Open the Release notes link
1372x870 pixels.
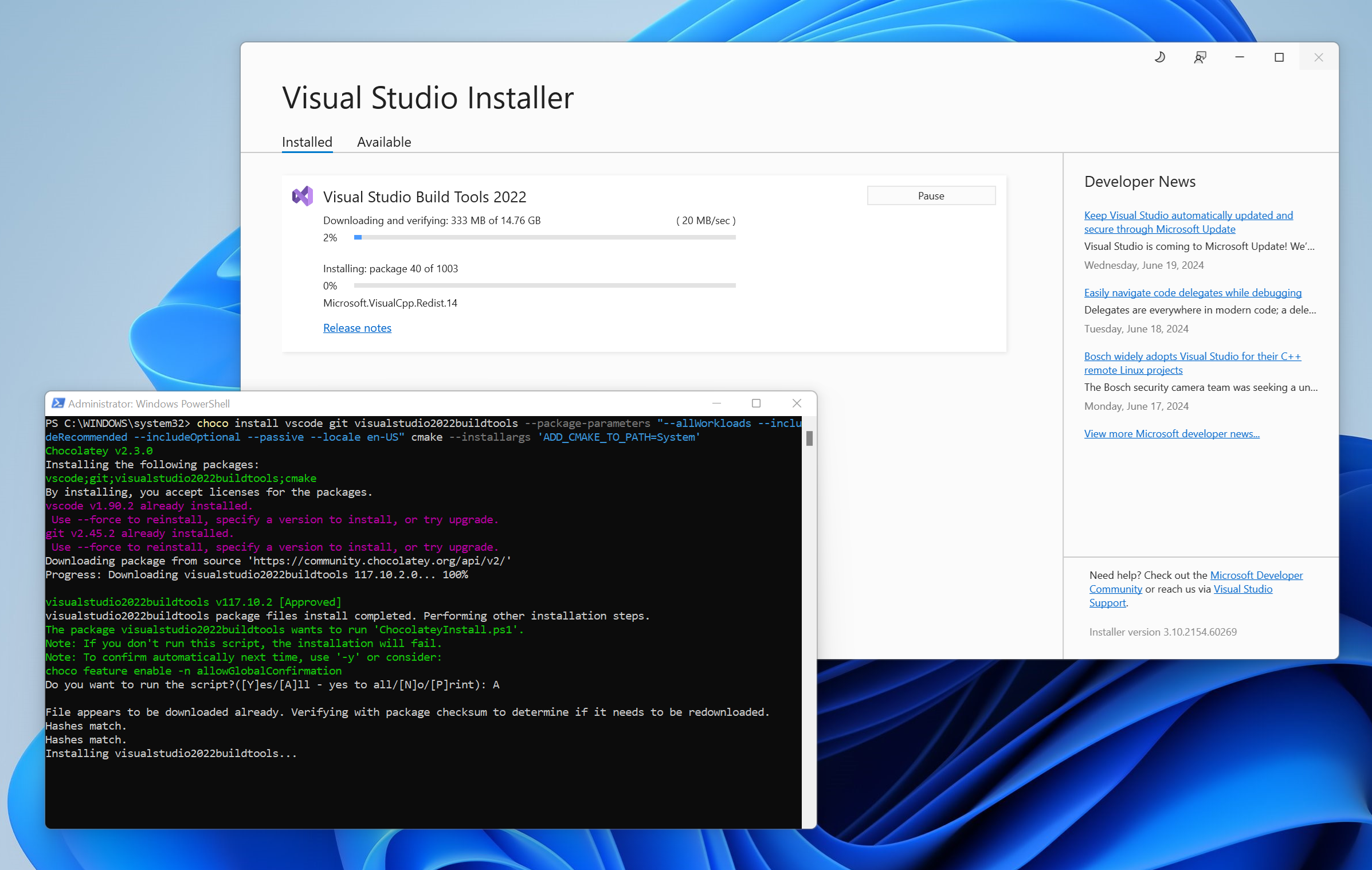point(357,328)
